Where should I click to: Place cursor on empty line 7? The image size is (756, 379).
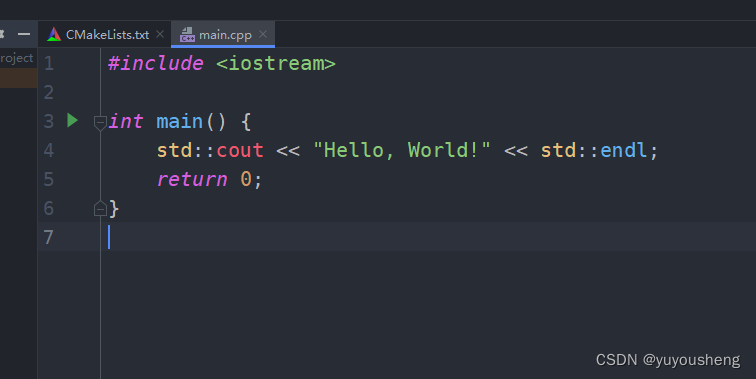(x=428, y=237)
